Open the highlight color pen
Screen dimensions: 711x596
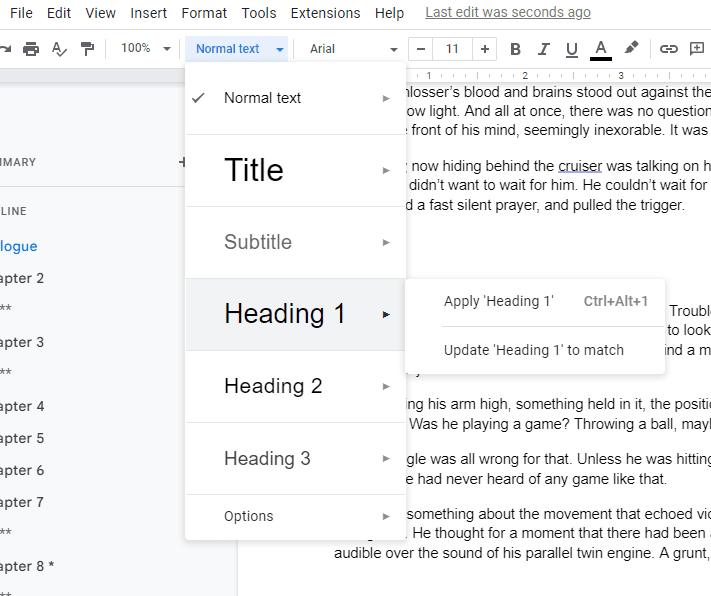click(631, 48)
